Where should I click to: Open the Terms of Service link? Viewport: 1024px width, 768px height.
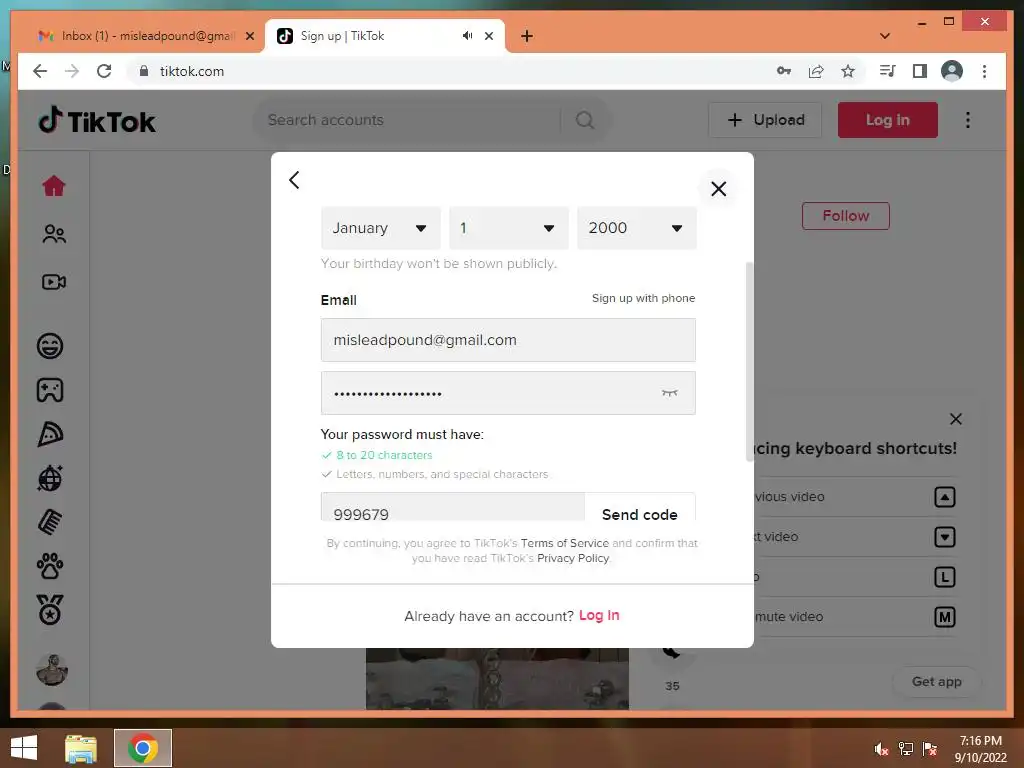[x=564, y=543]
